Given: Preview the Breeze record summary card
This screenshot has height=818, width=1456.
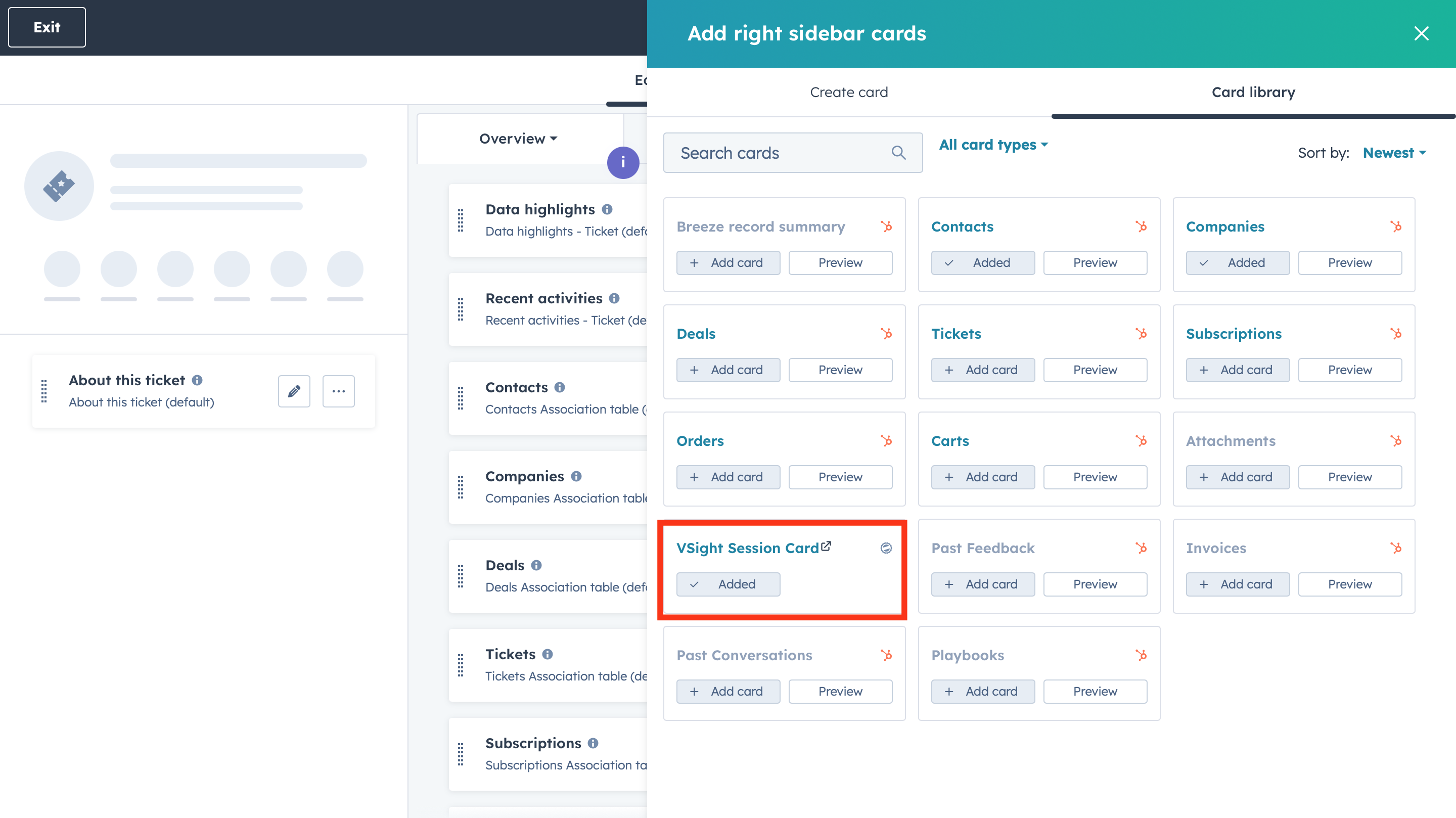Looking at the screenshot, I should click(840, 263).
